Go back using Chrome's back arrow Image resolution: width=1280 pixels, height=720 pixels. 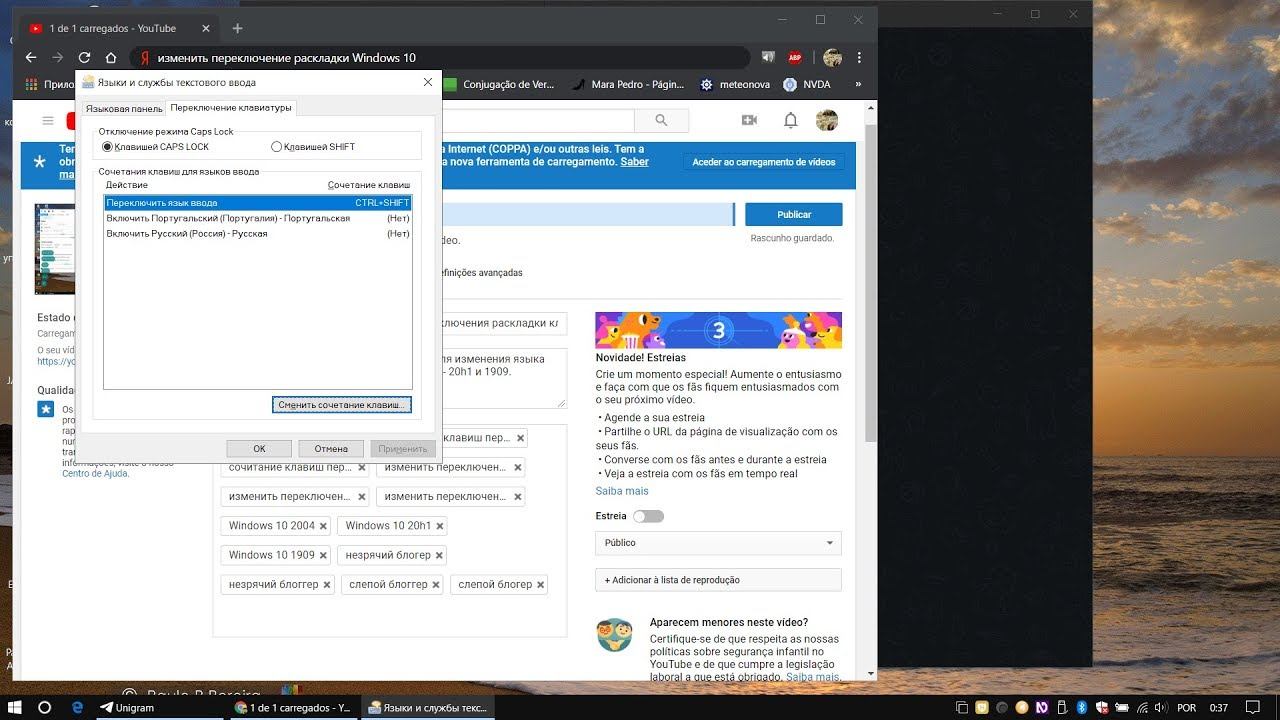pyautogui.click(x=31, y=58)
